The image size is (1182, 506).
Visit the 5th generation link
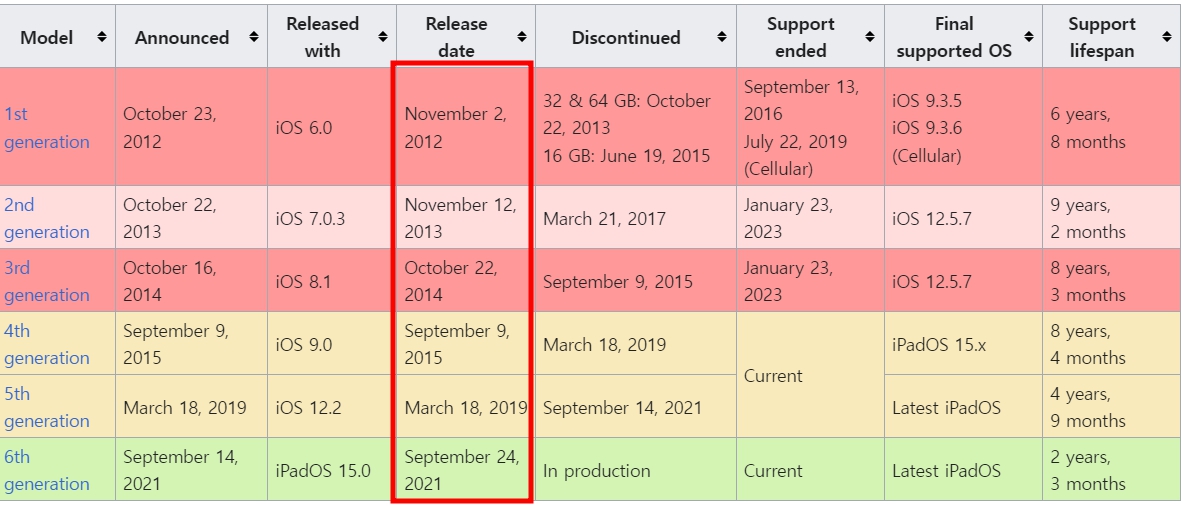click(46, 407)
